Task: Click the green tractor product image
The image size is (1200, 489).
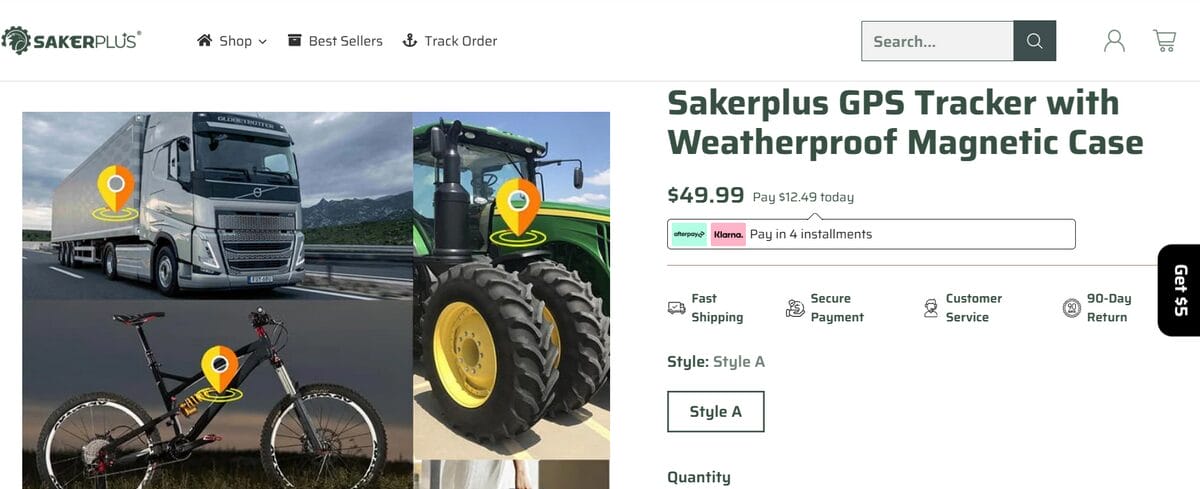Action: [x=511, y=285]
